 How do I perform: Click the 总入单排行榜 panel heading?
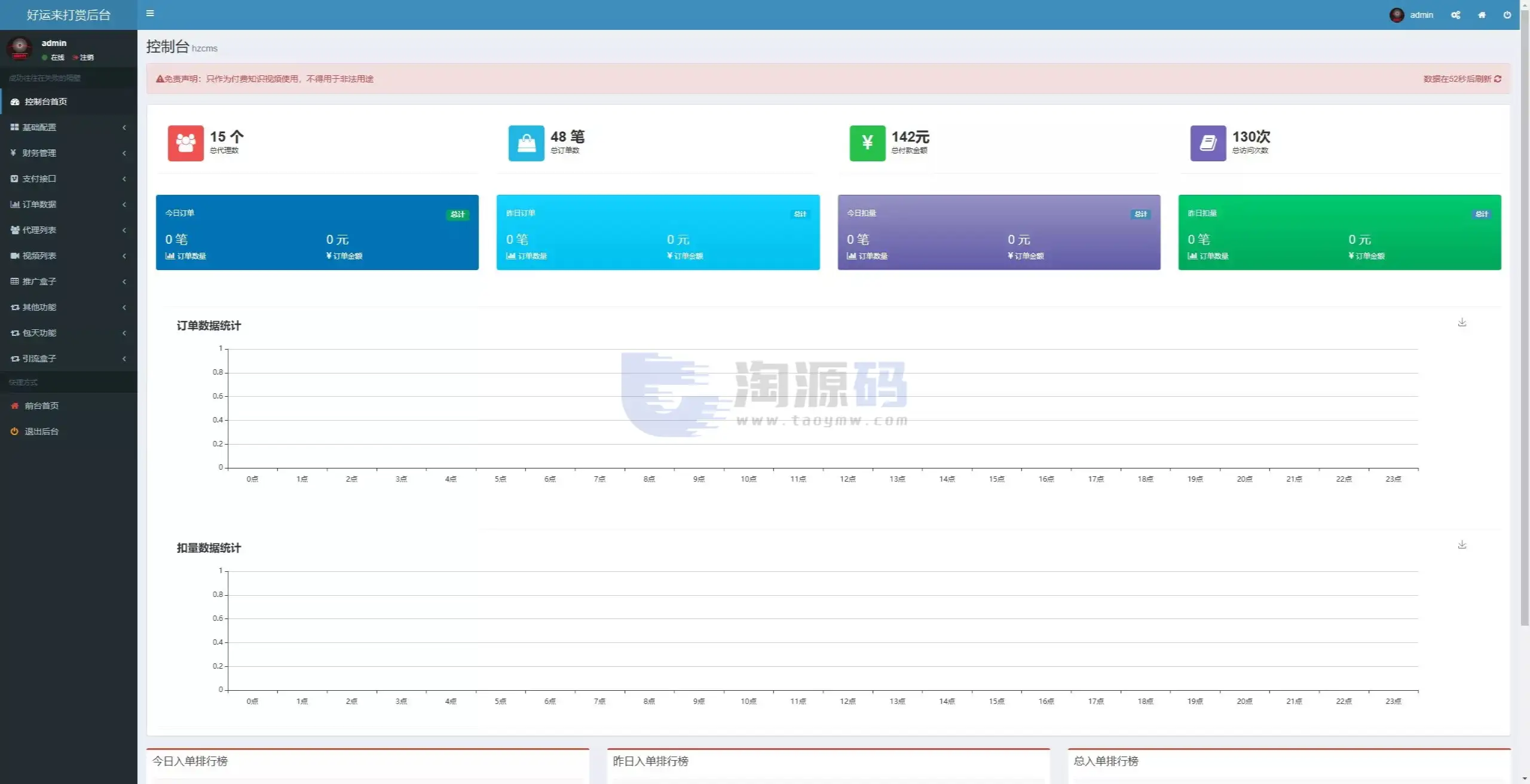pyautogui.click(x=1106, y=761)
